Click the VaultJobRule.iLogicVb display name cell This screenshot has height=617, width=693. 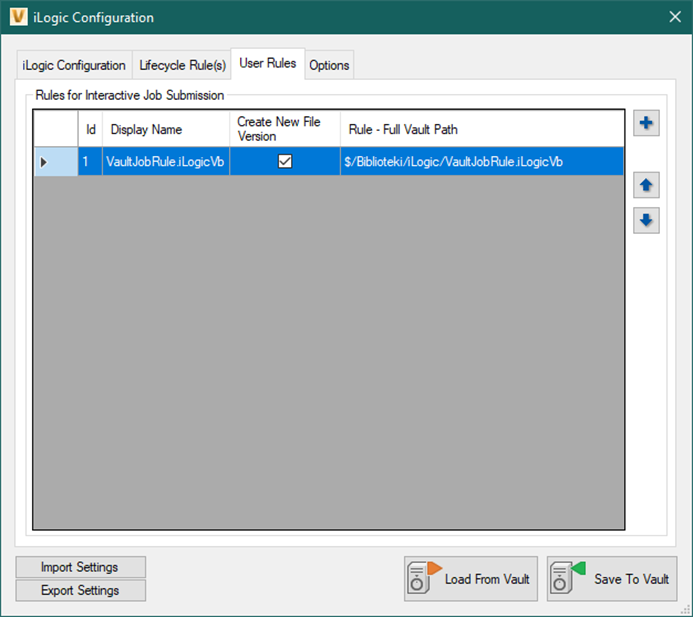(166, 162)
